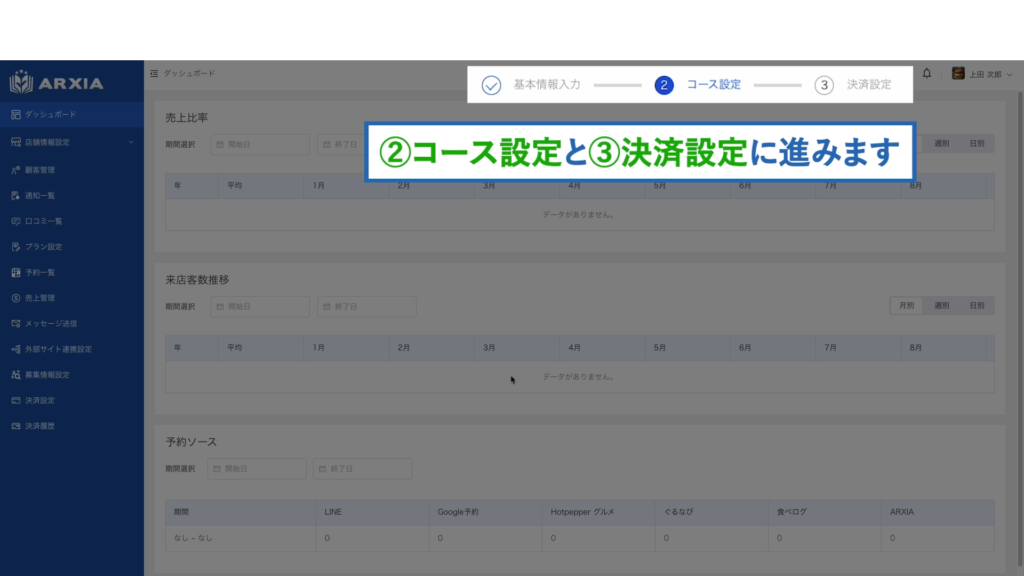Click the page vertical scrollbar
This screenshot has width=1024, height=576.
[x=1019, y=327]
